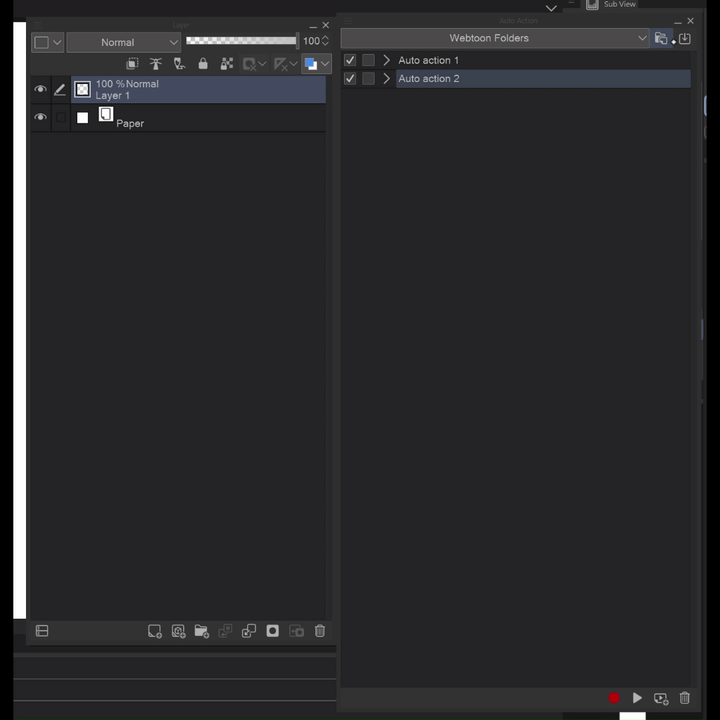The height and width of the screenshot is (720, 720).
Task: Open mask enable options dropdown arrow
Action: 262,64
